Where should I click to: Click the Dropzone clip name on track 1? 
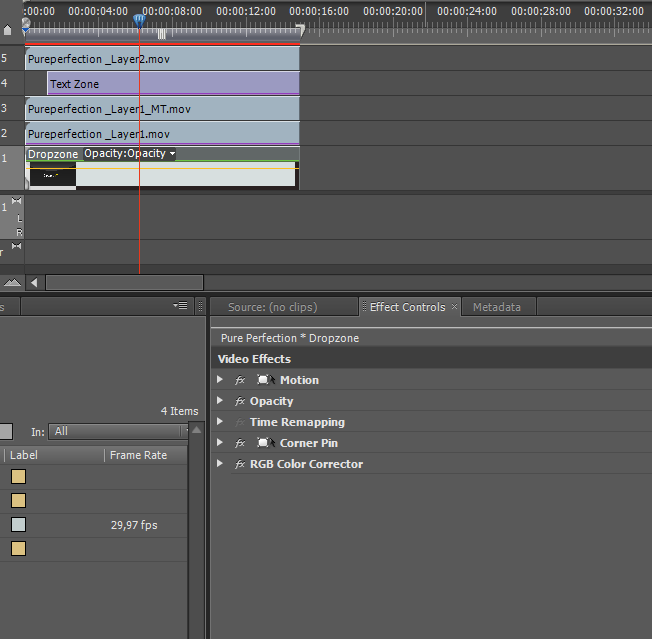(53, 154)
